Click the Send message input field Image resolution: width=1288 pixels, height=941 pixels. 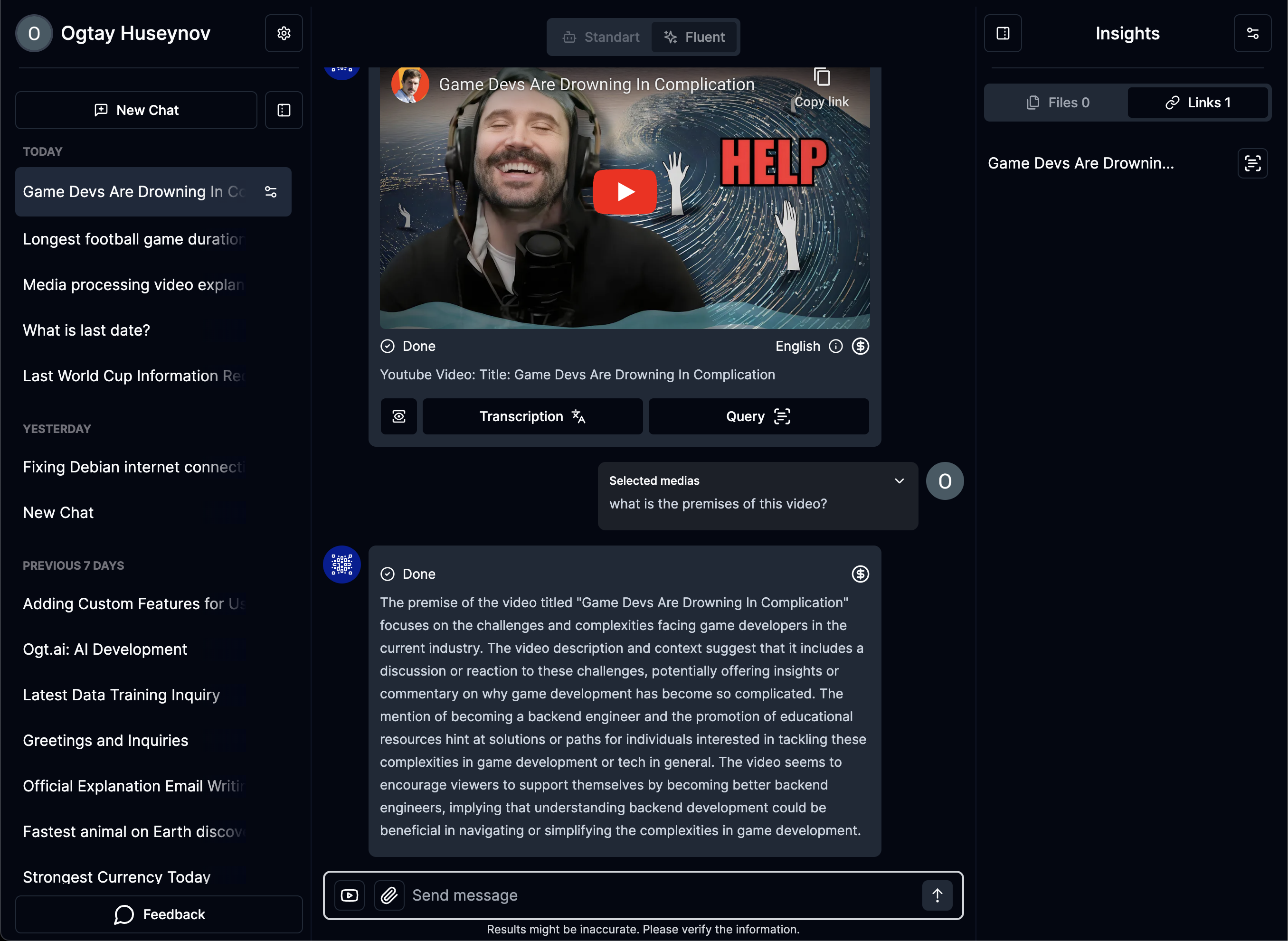coord(661,895)
